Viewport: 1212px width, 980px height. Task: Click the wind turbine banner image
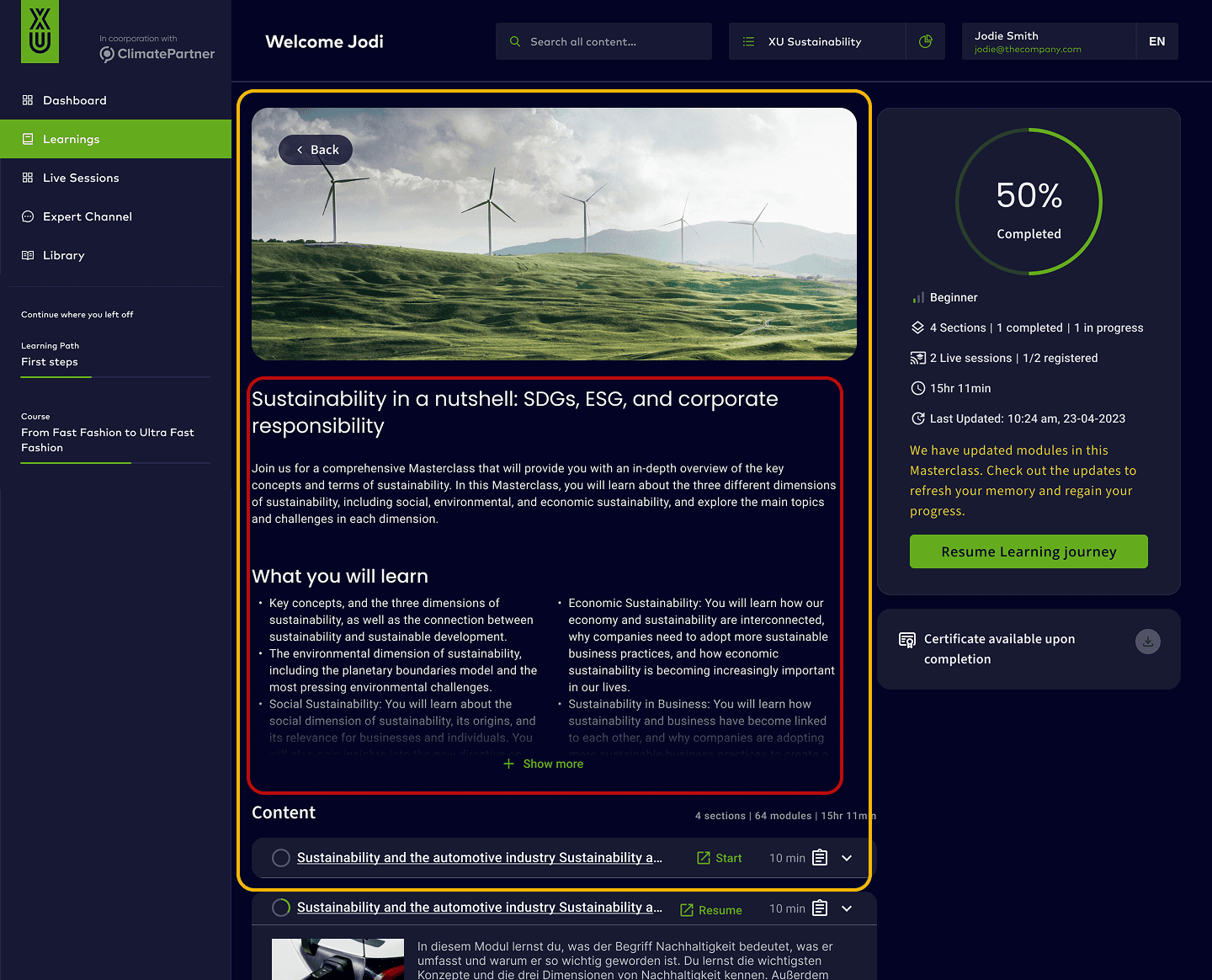pos(554,234)
